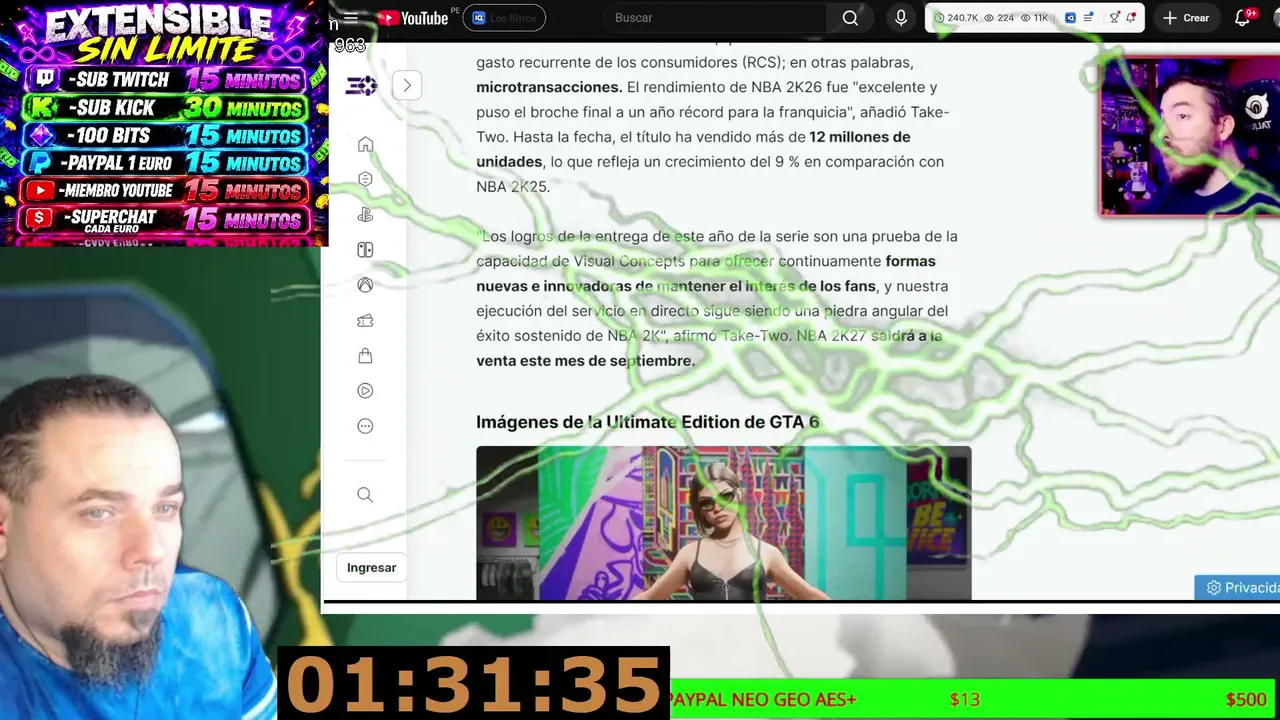Image resolution: width=1280 pixels, height=720 pixels.
Task: Open the YouTube hamburger guide menu
Action: (351, 18)
